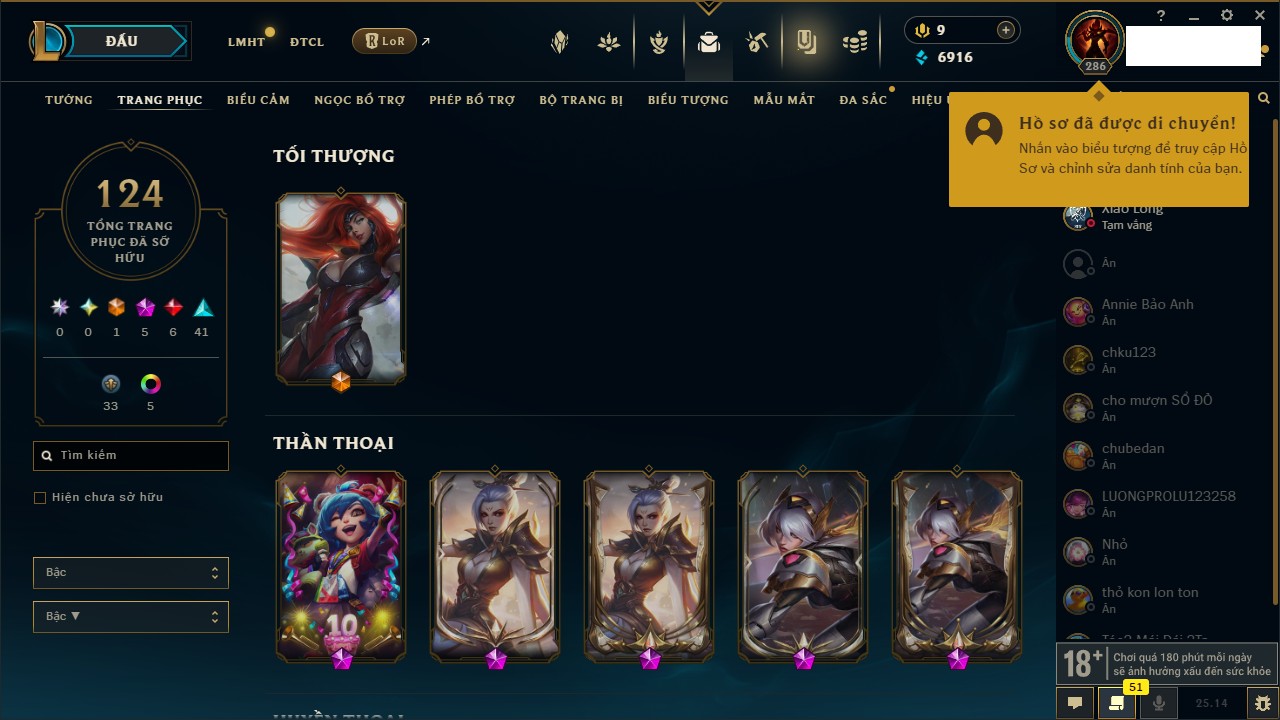Open the Bậc ▼ sorting dropdown
This screenshot has width=1280, height=720.
[131, 617]
